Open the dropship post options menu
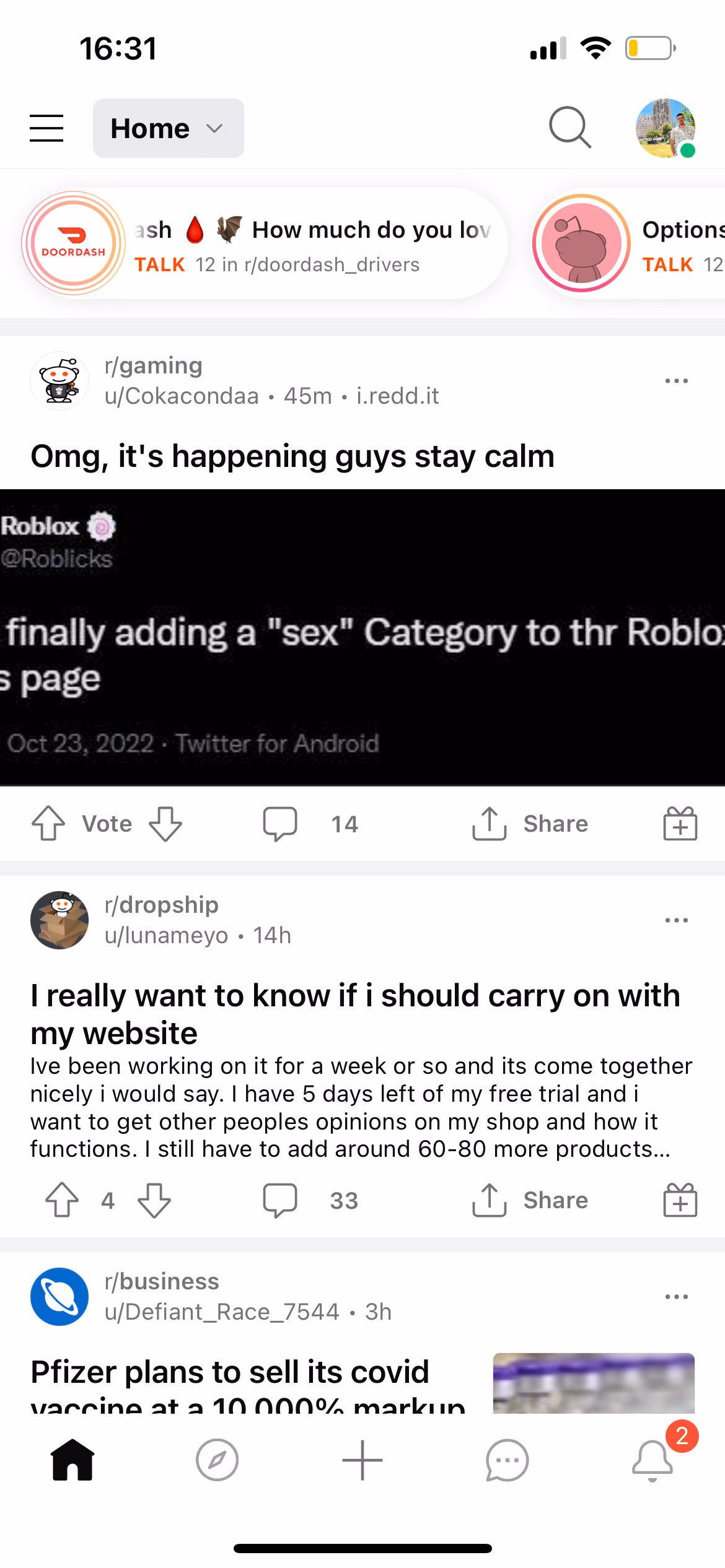Image resolution: width=725 pixels, height=1568 pixels. click(676, 920)
